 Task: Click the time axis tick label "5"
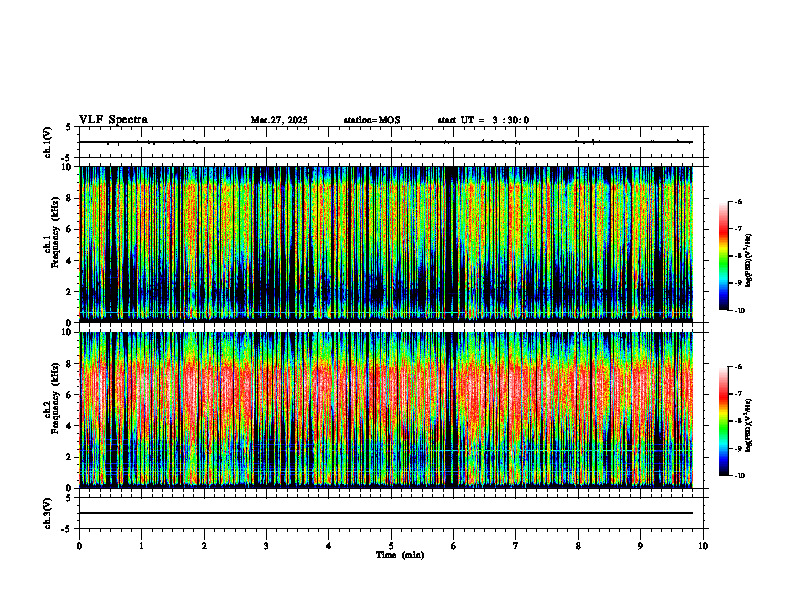(x=391, y=546)
